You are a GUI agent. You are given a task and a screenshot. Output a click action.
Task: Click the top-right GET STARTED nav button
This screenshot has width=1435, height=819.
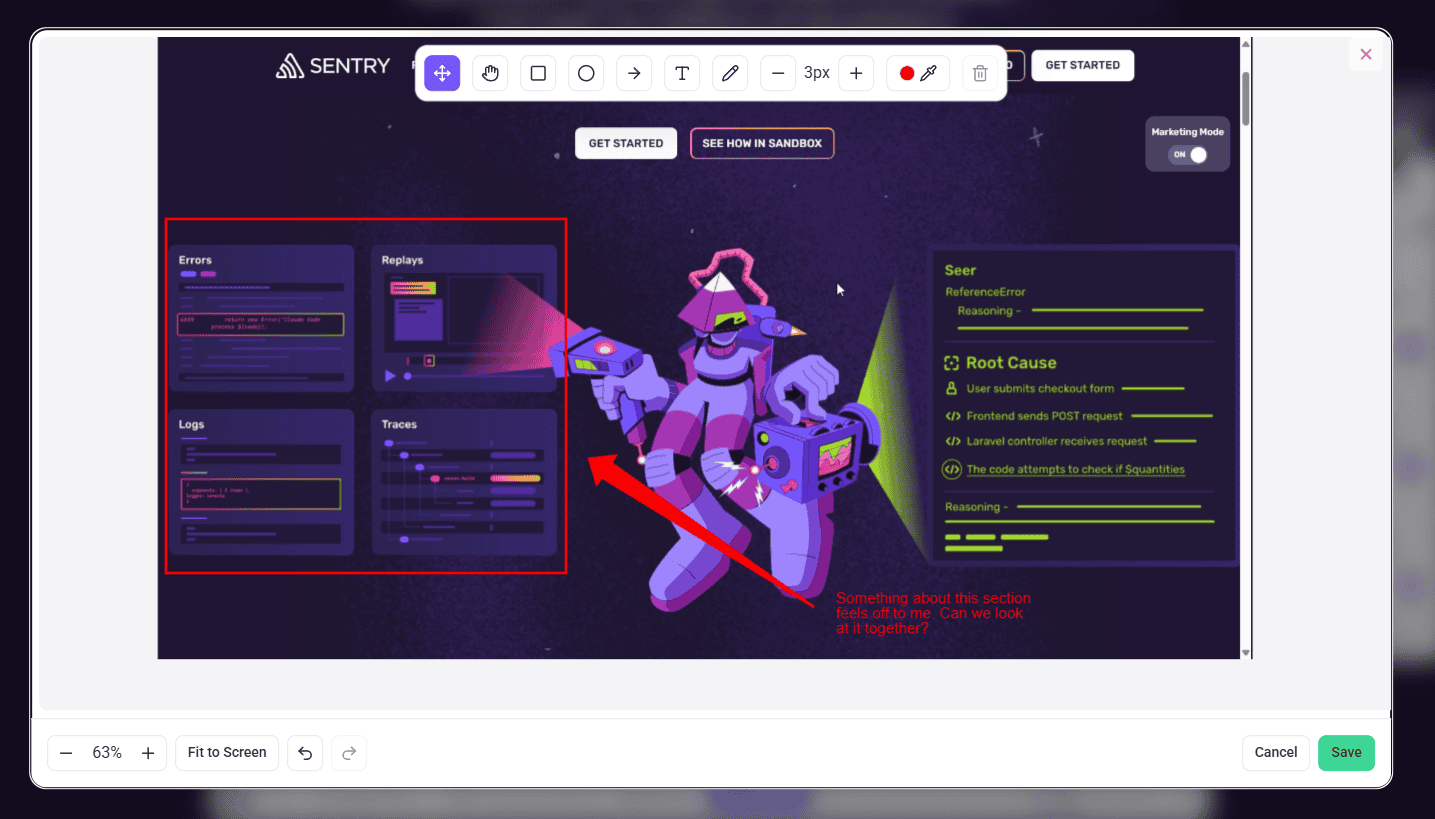coord(1083,65)
